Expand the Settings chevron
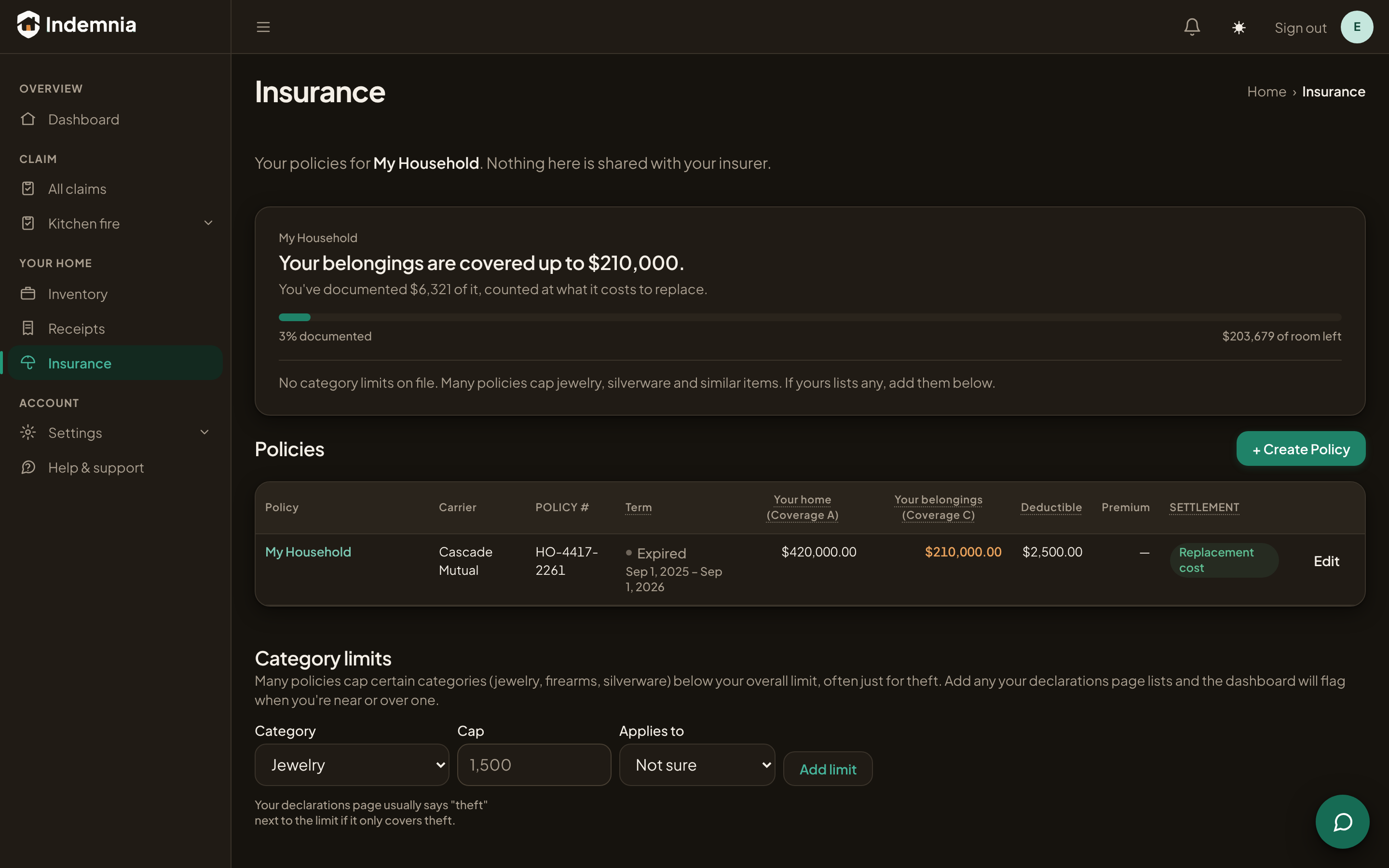Image resolution: width=1389 pixels, height=868 pixels. [204, 432]
